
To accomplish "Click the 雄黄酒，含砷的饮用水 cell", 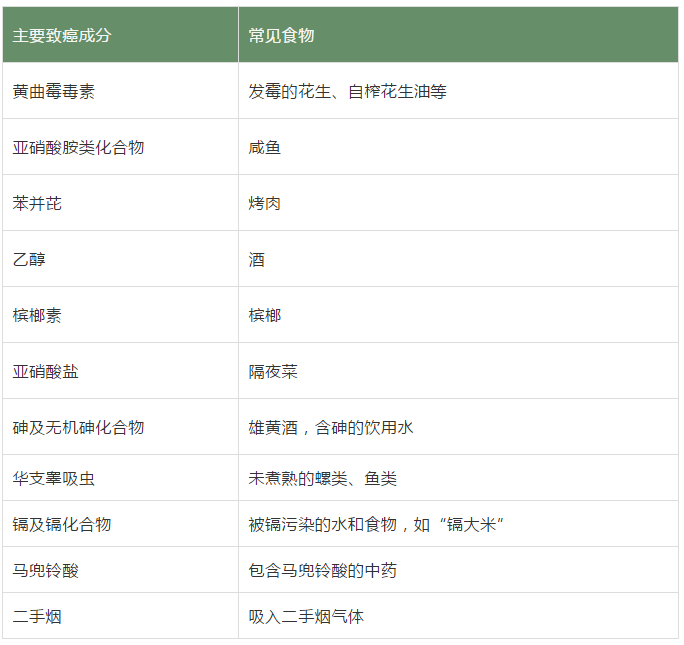I will click(331, 427).
